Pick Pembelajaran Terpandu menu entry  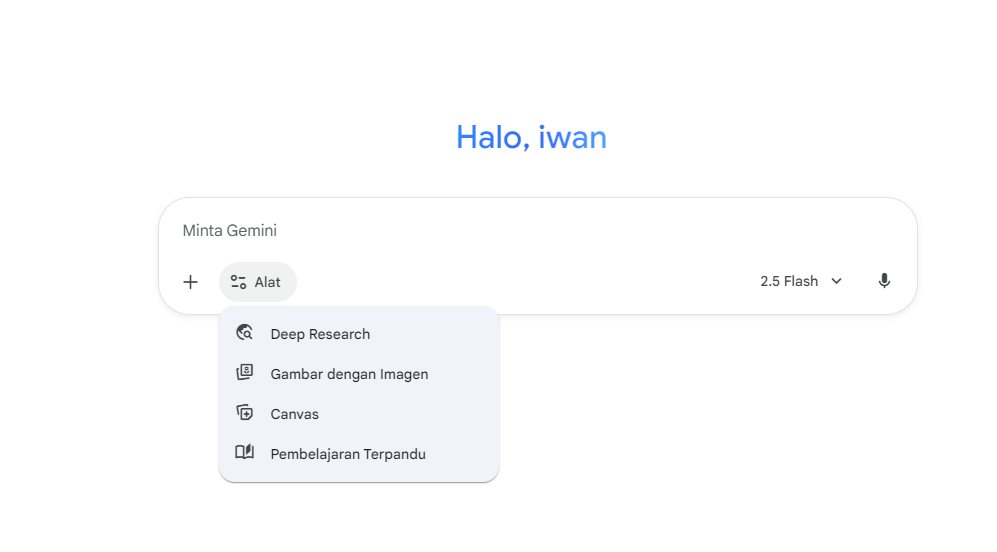click(x=359, y=454)
